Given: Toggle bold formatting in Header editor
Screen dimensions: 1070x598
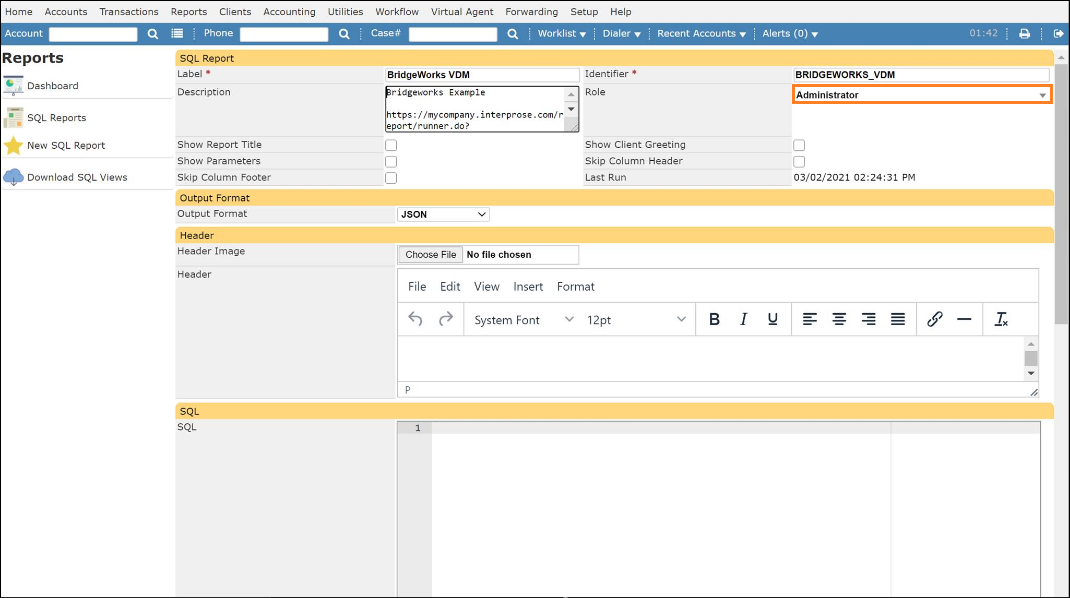Looking at the screenshot, I should point(714,319).
